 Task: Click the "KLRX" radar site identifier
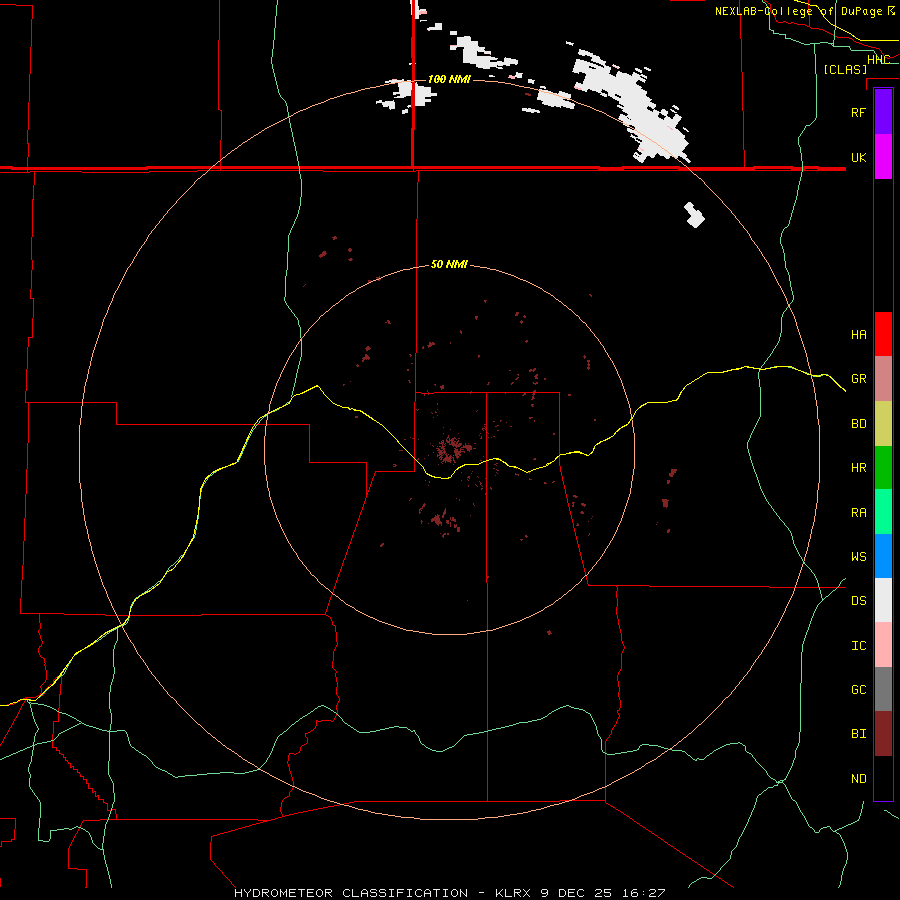tap(513, 893)
